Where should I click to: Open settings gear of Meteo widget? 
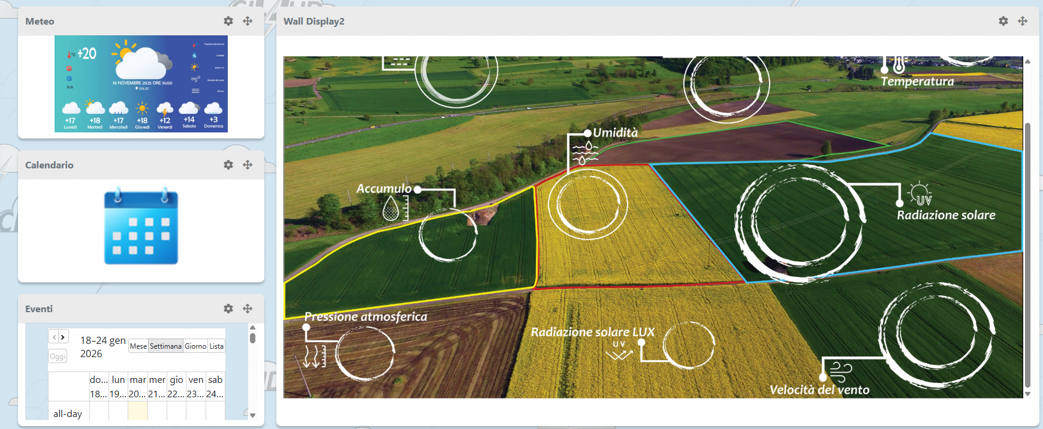click(x=228, y=21)
